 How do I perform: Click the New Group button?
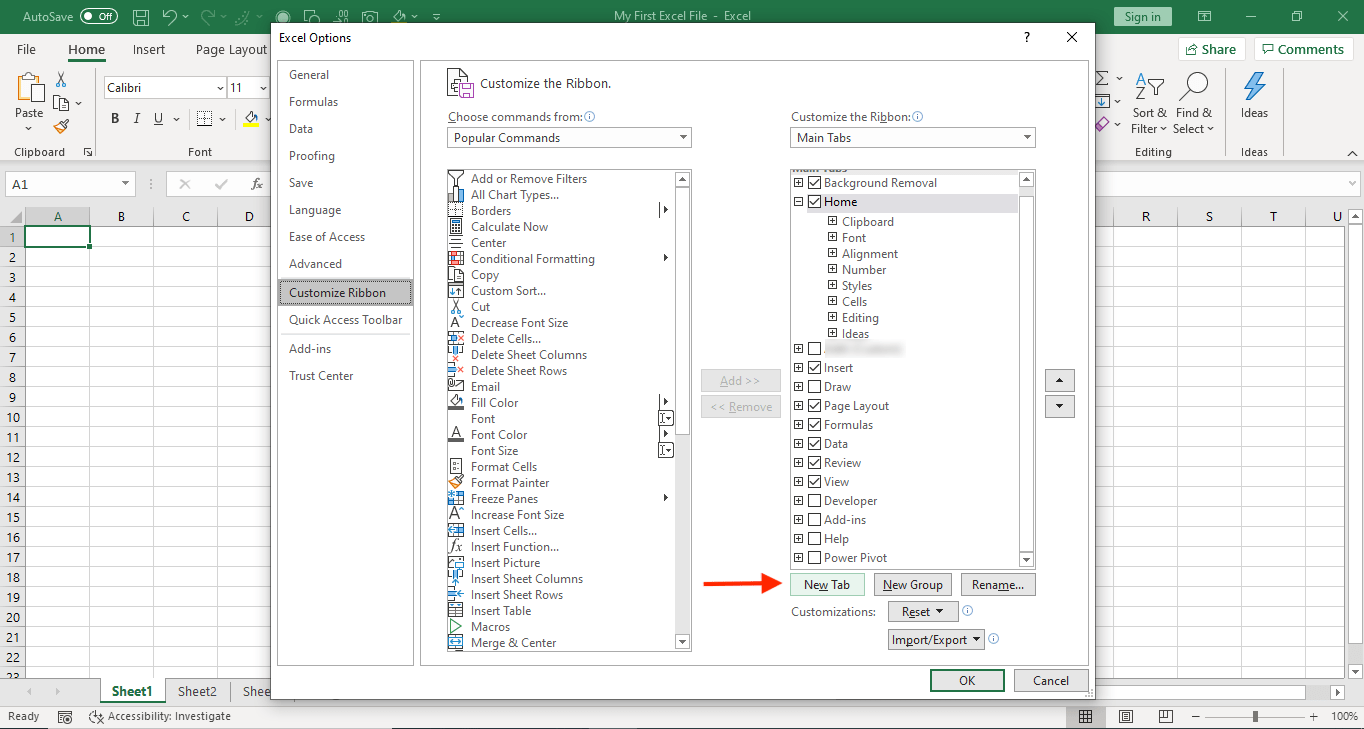click(913, 585)
